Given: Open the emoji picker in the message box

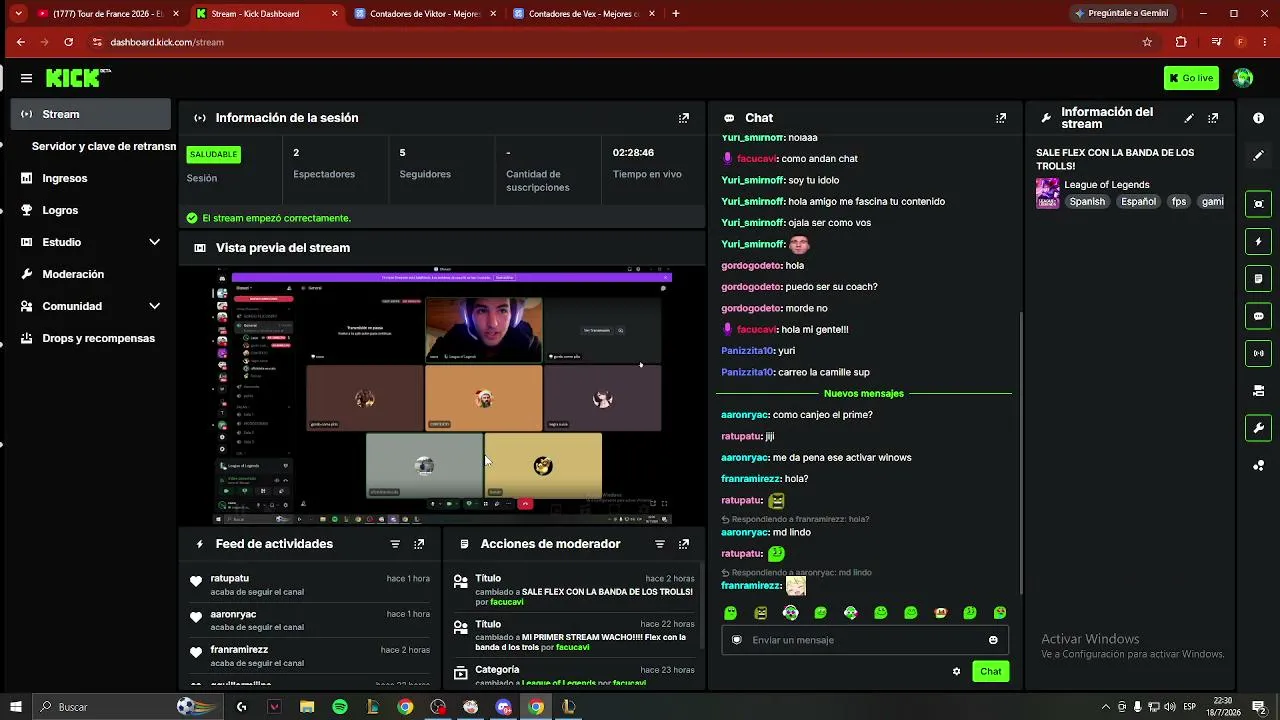Looking at the screenshot, I should click(993, 640).
